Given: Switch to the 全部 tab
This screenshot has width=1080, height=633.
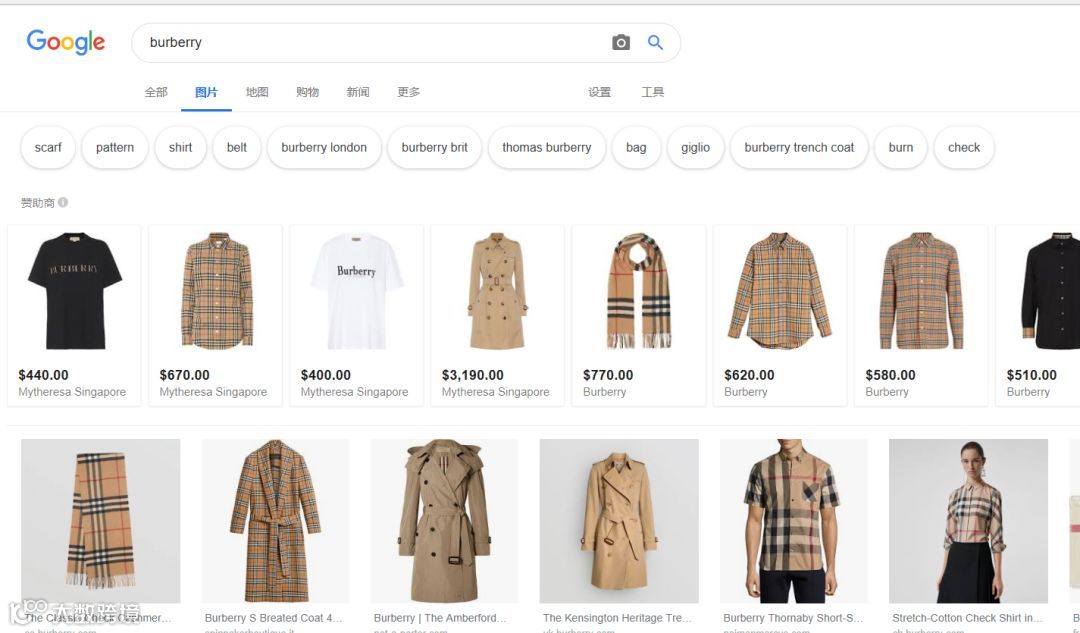Looking at the screenshot, I should pos(156,92).
